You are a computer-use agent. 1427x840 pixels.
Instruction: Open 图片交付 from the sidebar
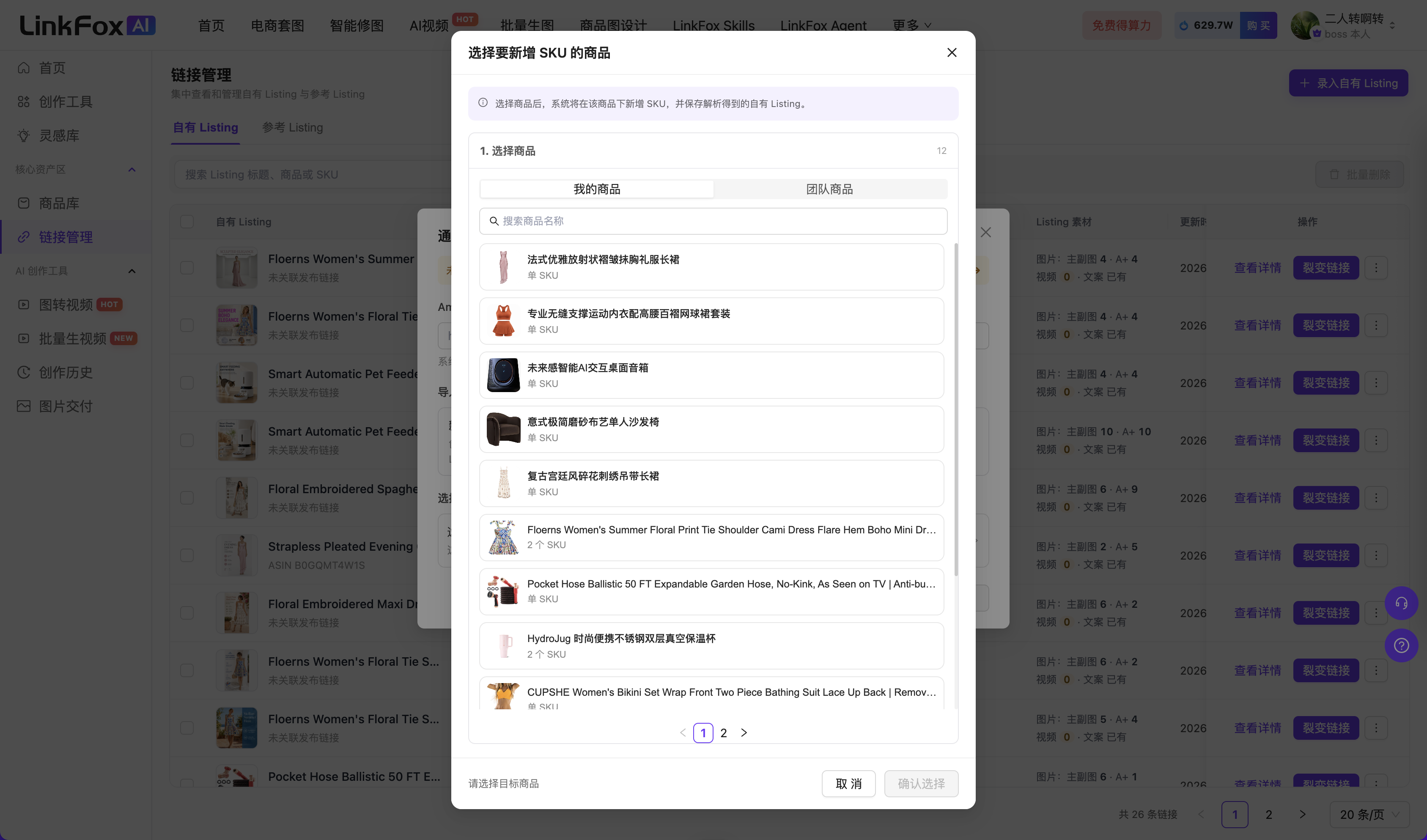[66, 406]
